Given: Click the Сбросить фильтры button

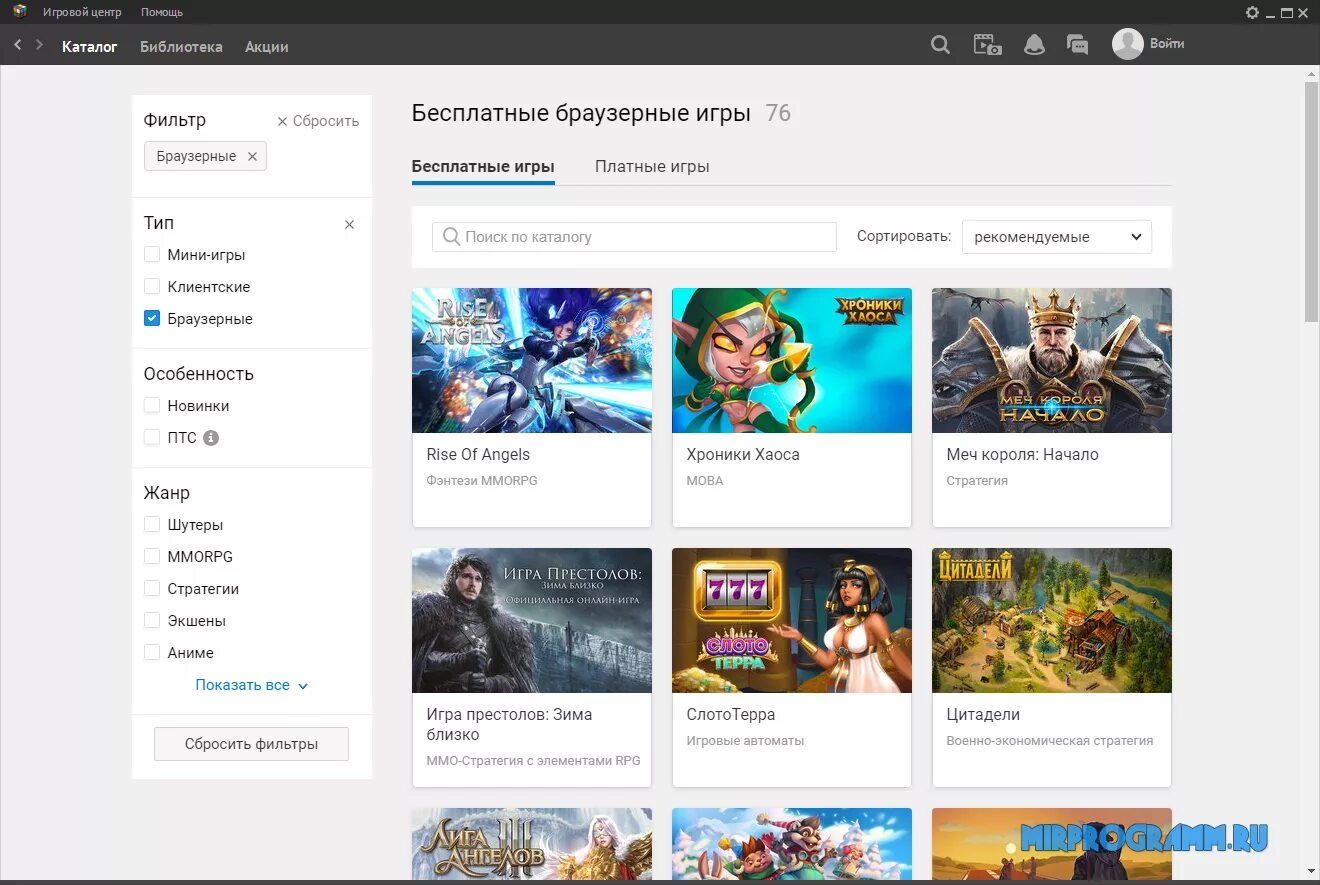Looking at the screenshot, I should pyautogui.click(x=251, y=744).
